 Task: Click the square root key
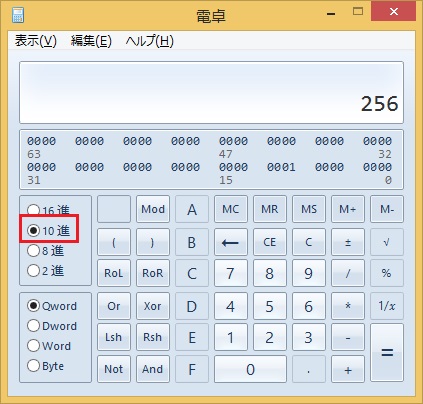tap(387, 242)
